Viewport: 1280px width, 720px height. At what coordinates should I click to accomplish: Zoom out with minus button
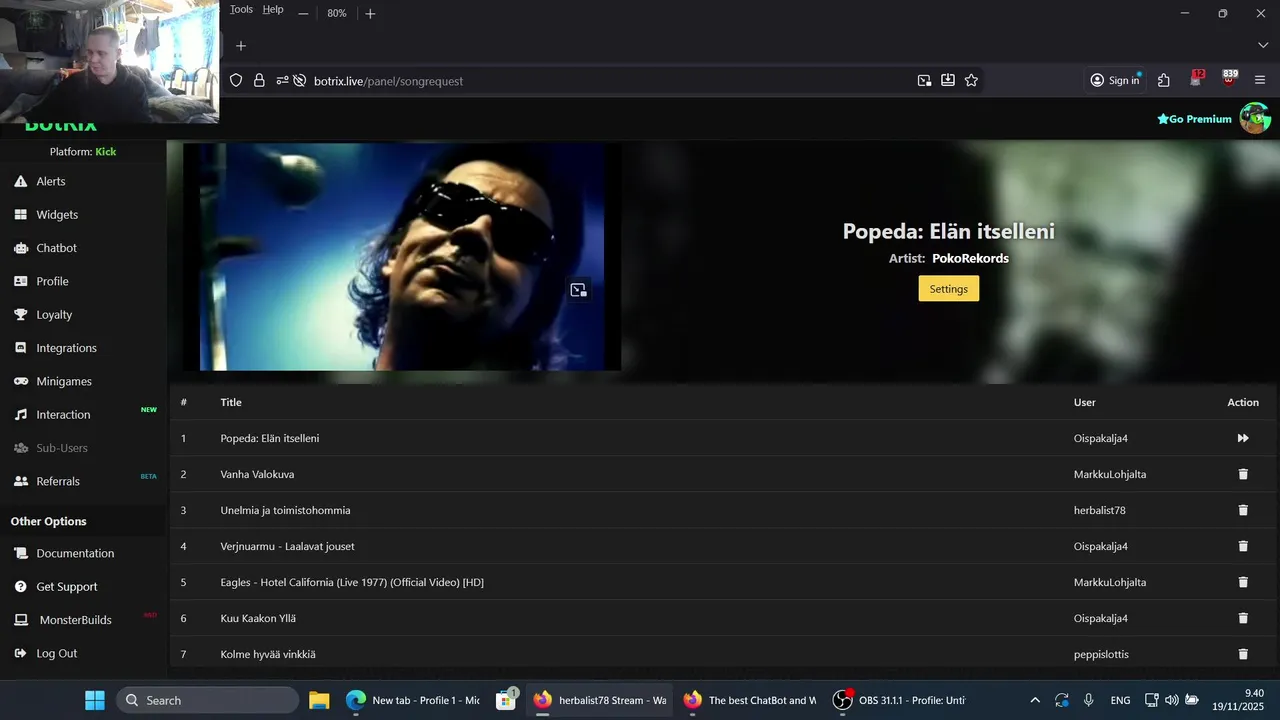(x=303, y=13)
